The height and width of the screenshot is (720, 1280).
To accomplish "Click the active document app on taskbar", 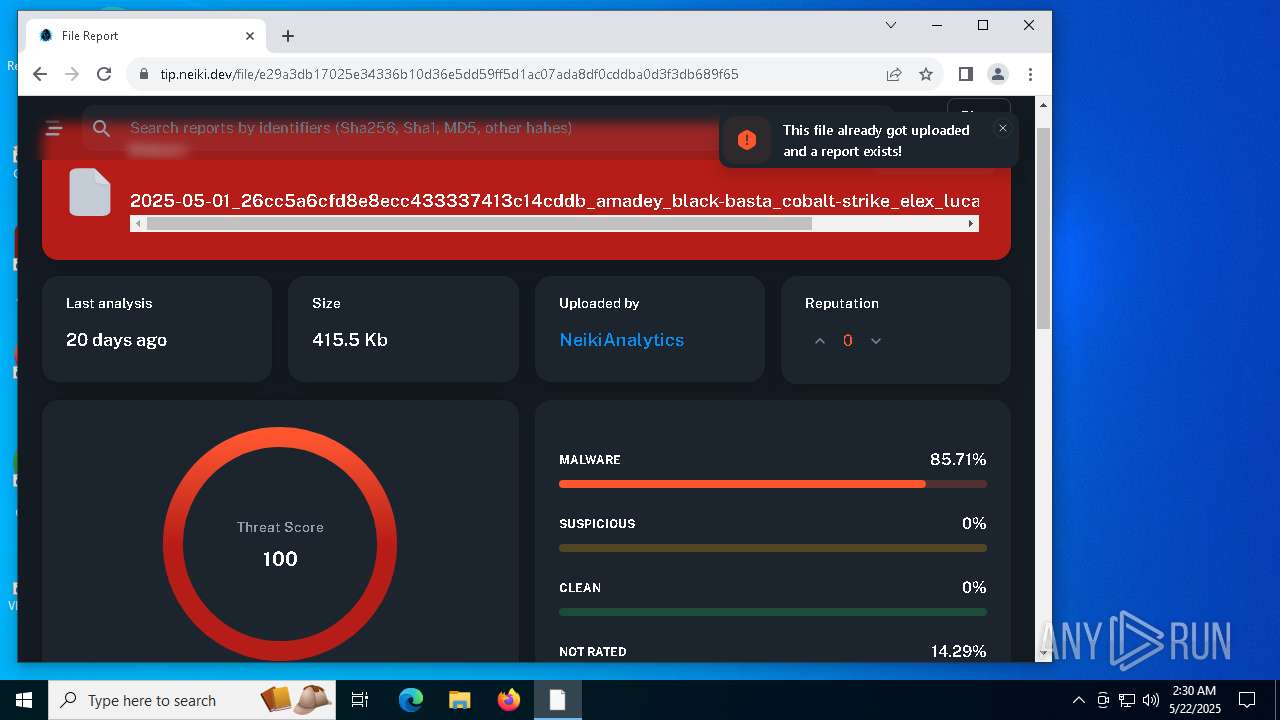I will [x=558, y=700].
